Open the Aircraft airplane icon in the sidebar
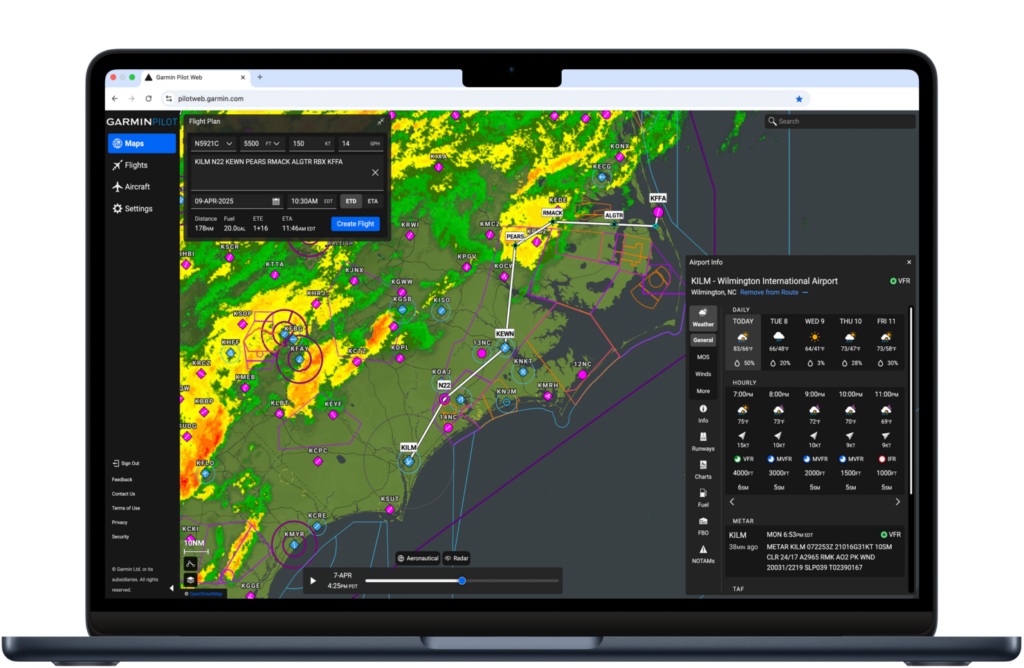Screen dimensions: 1024x668 click(117, 187)
